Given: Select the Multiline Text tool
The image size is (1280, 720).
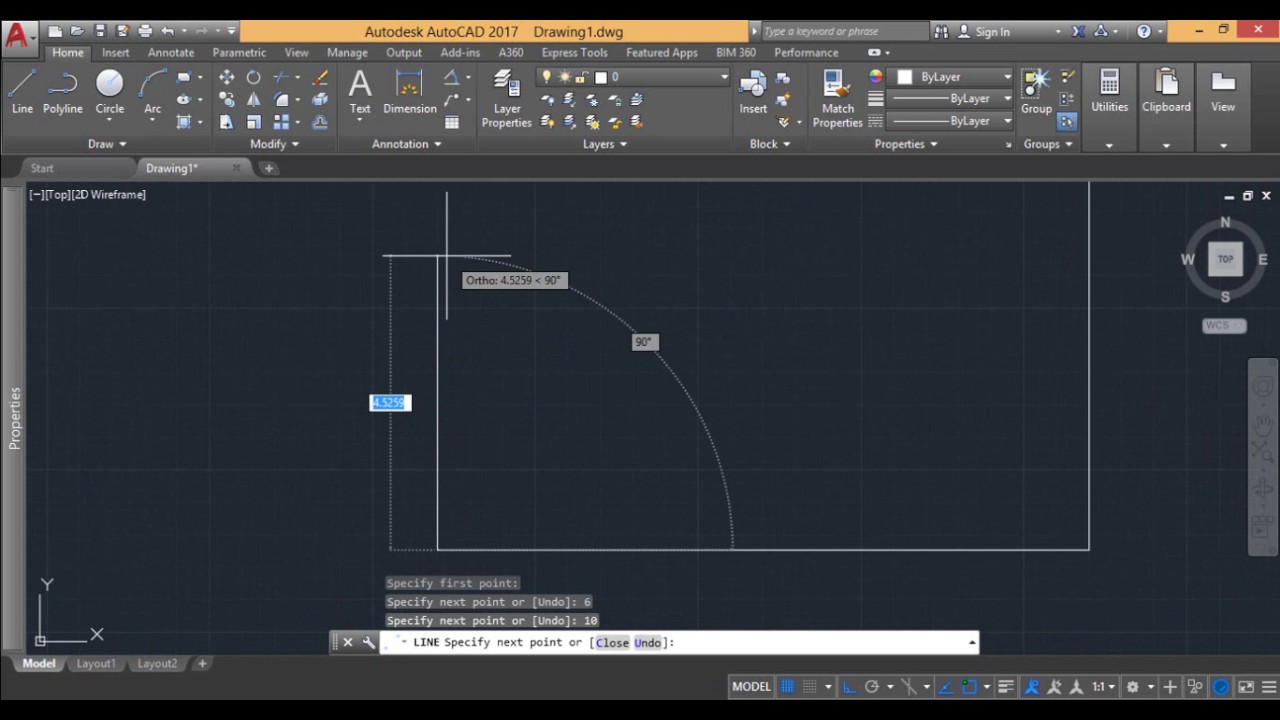Looking at the screenshot, I should (360, 90).
